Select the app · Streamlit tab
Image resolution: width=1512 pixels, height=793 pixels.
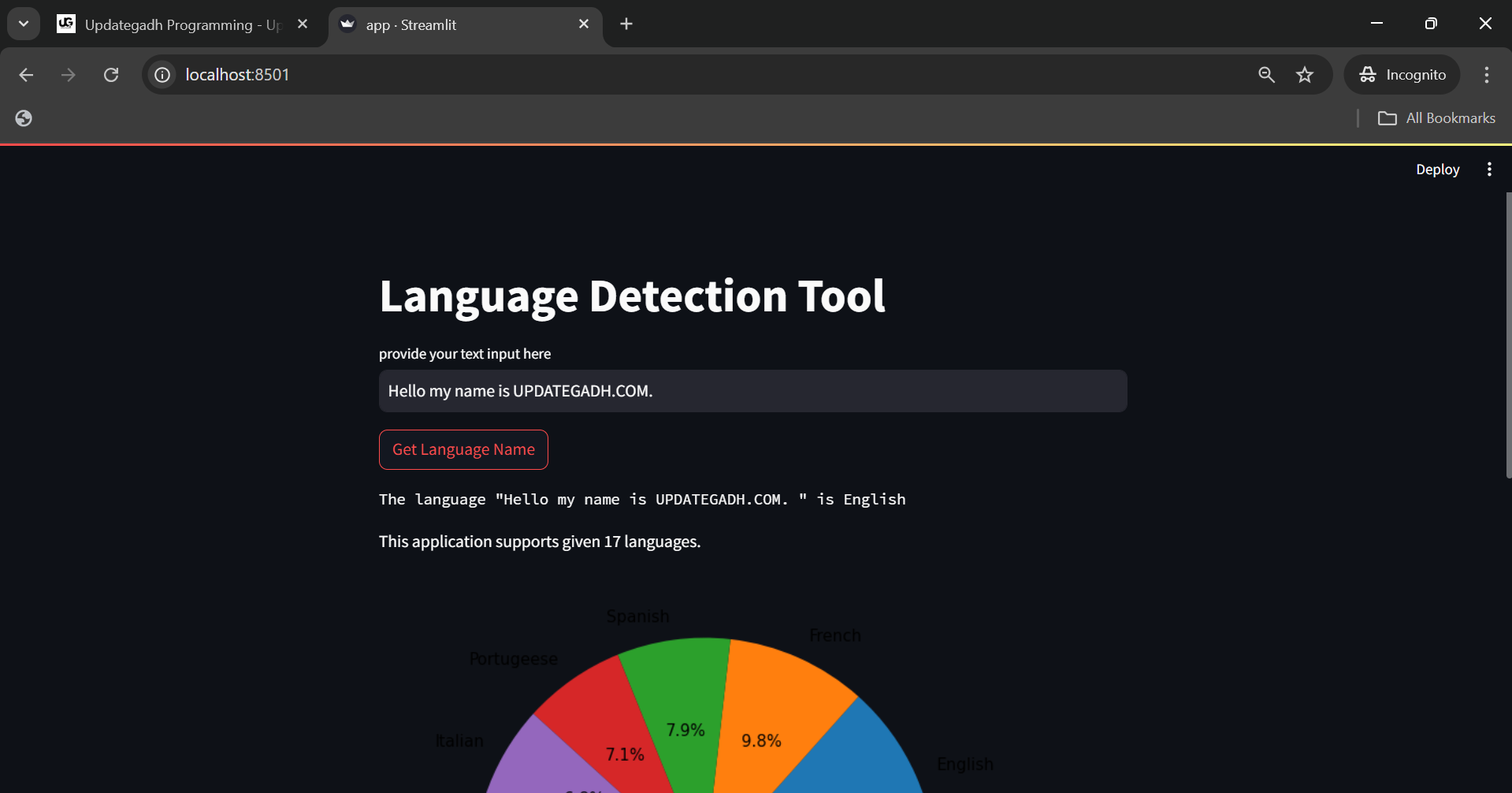coord(457,25)
